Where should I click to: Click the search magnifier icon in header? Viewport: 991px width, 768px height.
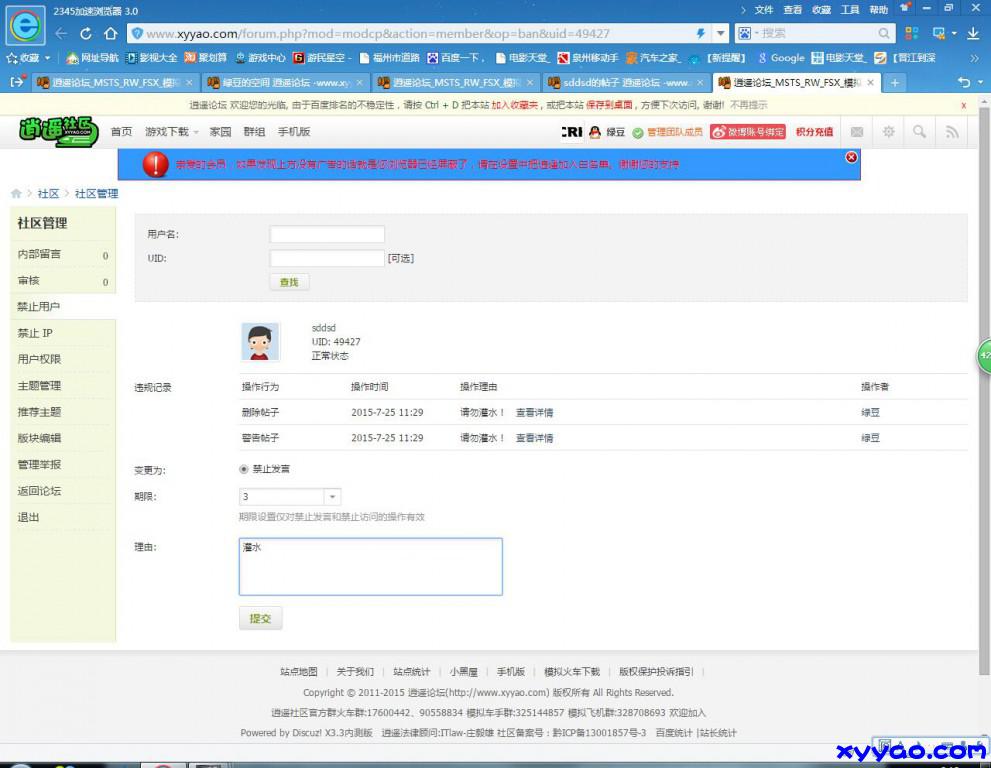tap(920, 132)
